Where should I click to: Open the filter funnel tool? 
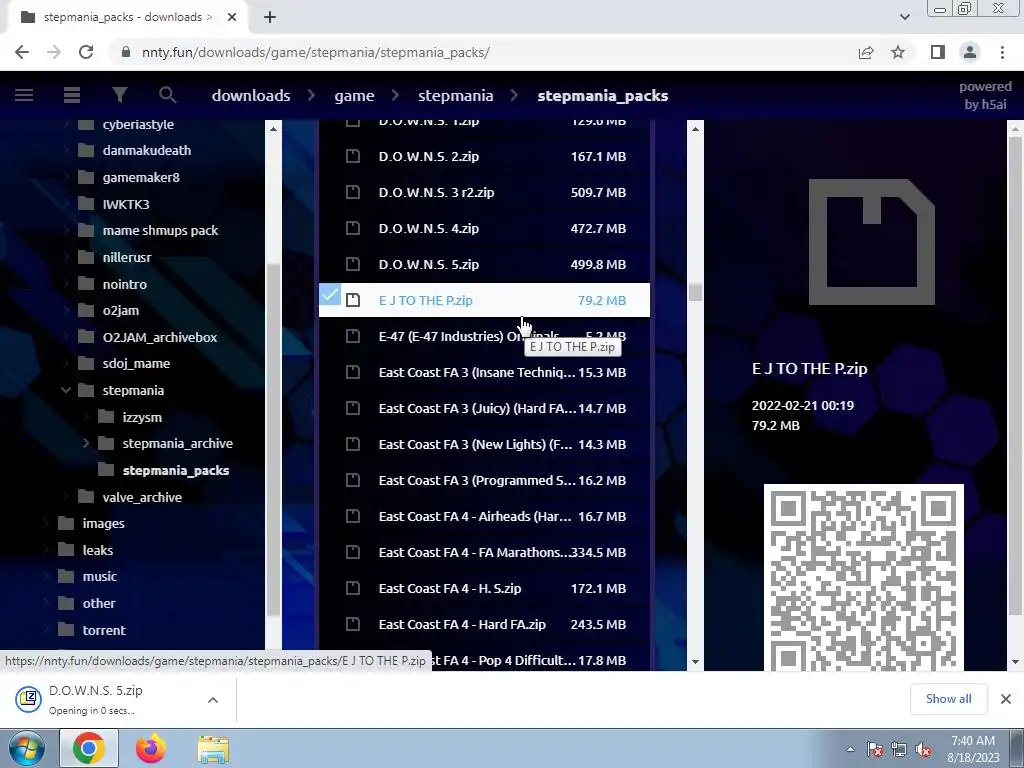click(x=120, y=95)
